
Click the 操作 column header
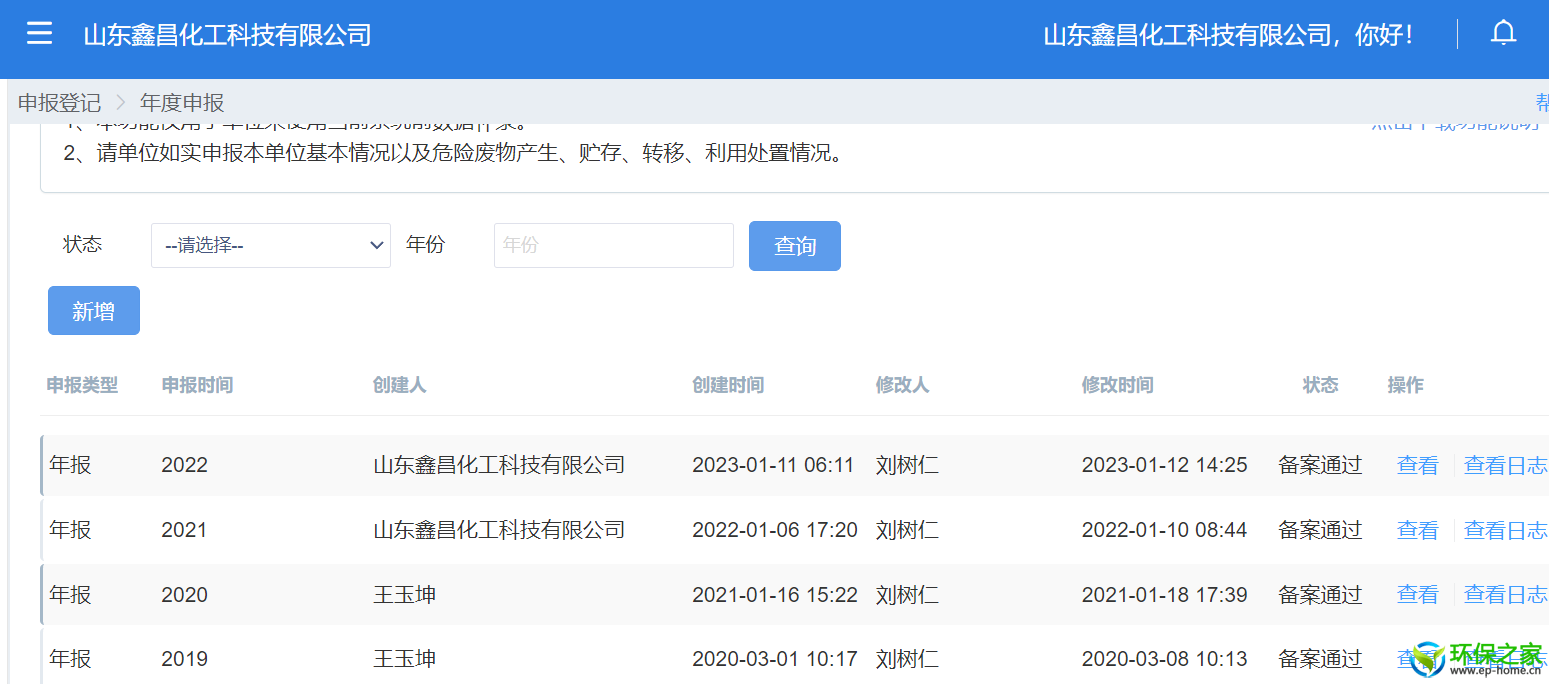(1406, 385)
